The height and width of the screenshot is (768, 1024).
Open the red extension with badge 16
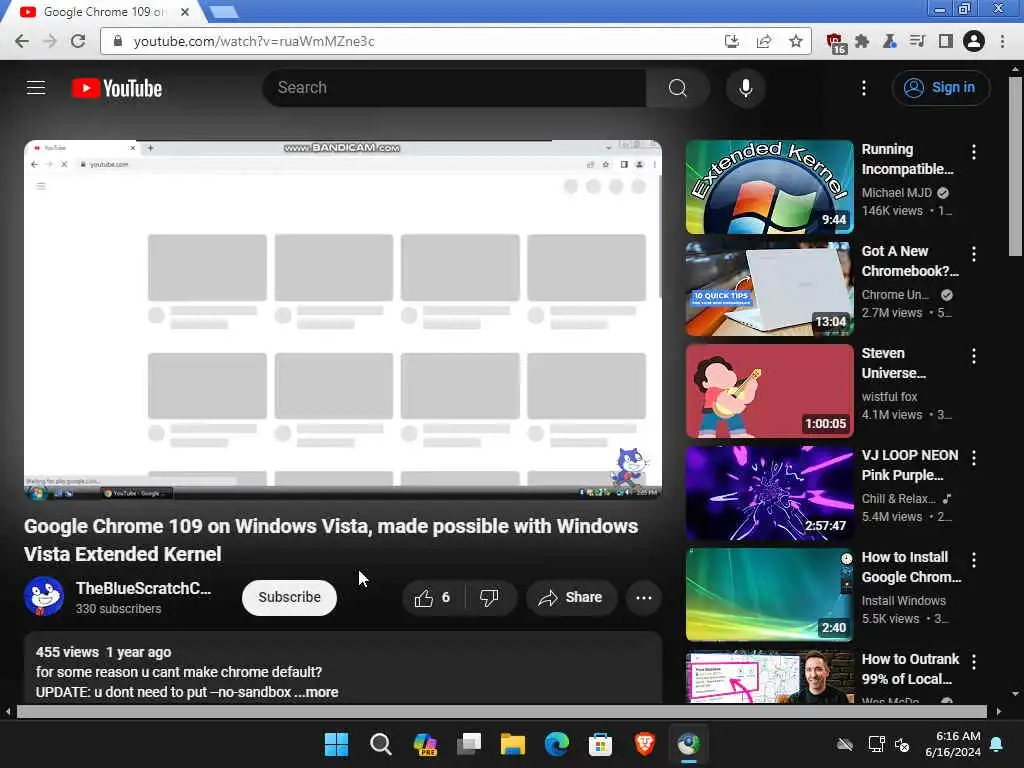click(835, 42)
